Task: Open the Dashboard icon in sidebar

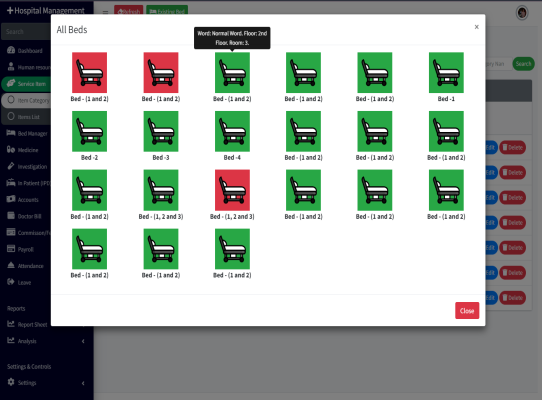Action: 11,50
